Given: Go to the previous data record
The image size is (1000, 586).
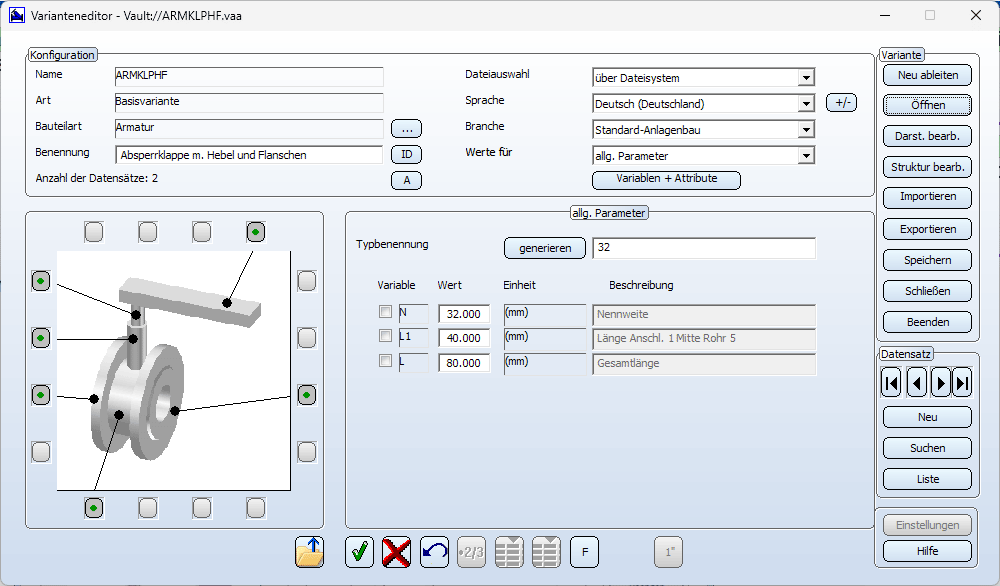Looking at the screenshot, I should tap(916, 383).
